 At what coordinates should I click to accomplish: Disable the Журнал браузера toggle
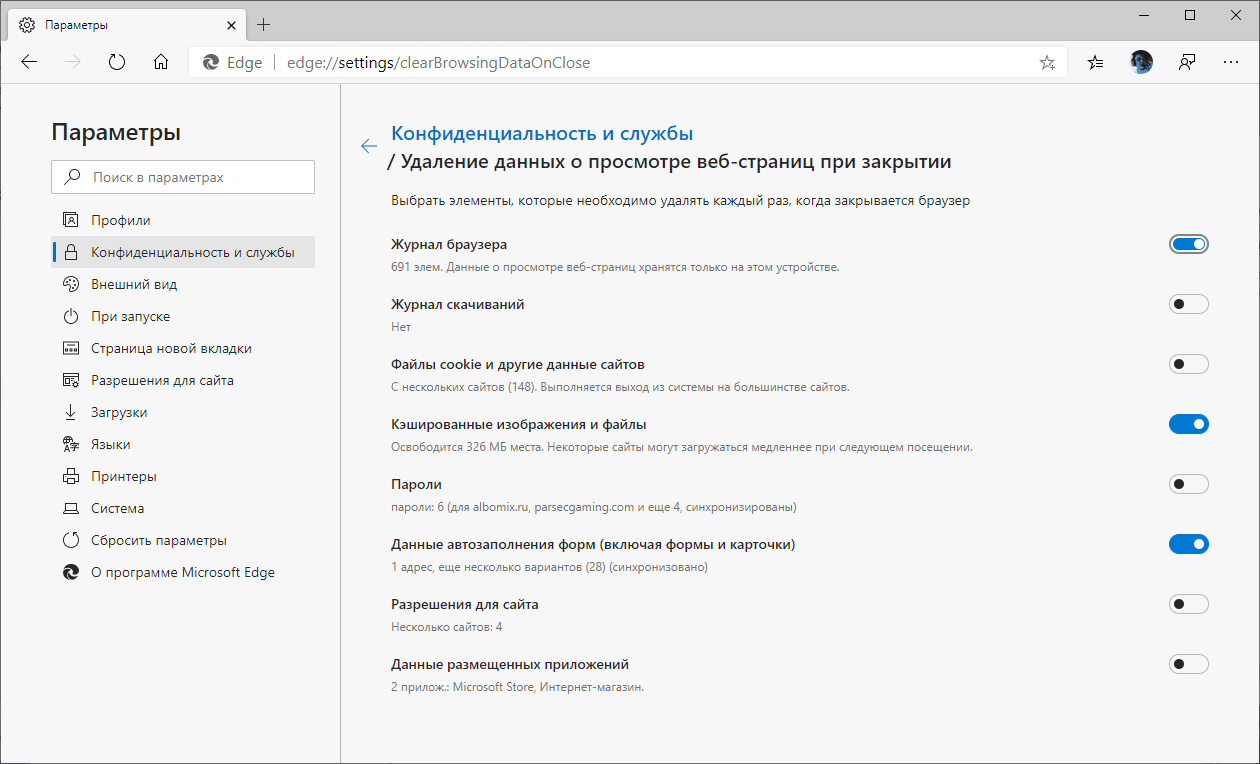tap(1188, 243)
